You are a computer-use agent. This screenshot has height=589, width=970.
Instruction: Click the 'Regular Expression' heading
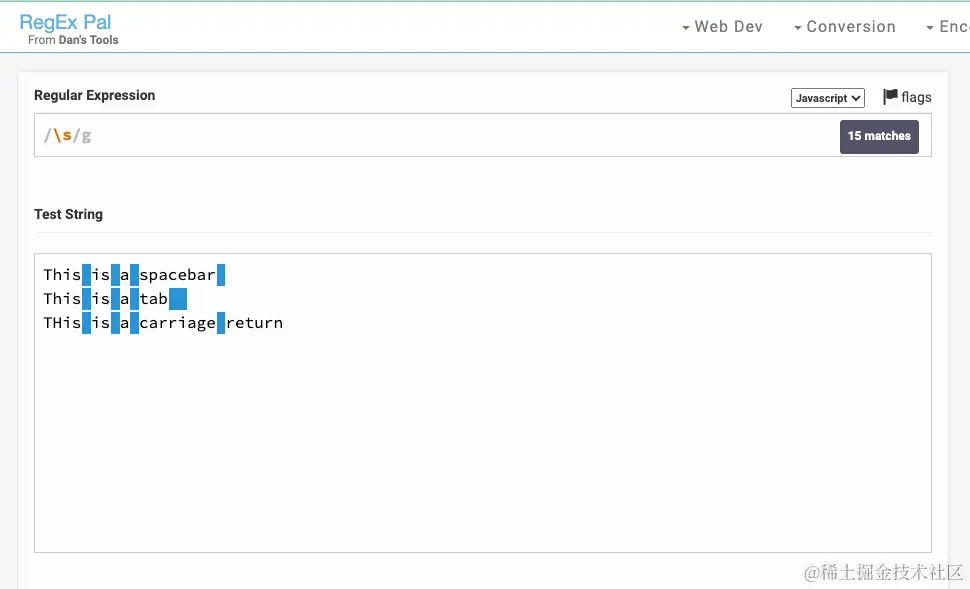95,95
